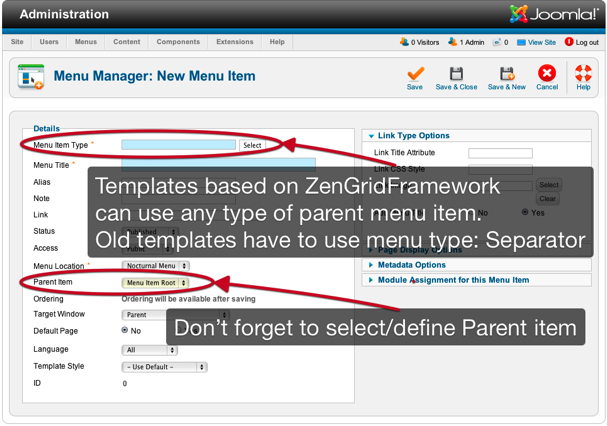Screen dimensions: 607x426
Task: Click the Save & Close disk icon
Action: [456, 73]
